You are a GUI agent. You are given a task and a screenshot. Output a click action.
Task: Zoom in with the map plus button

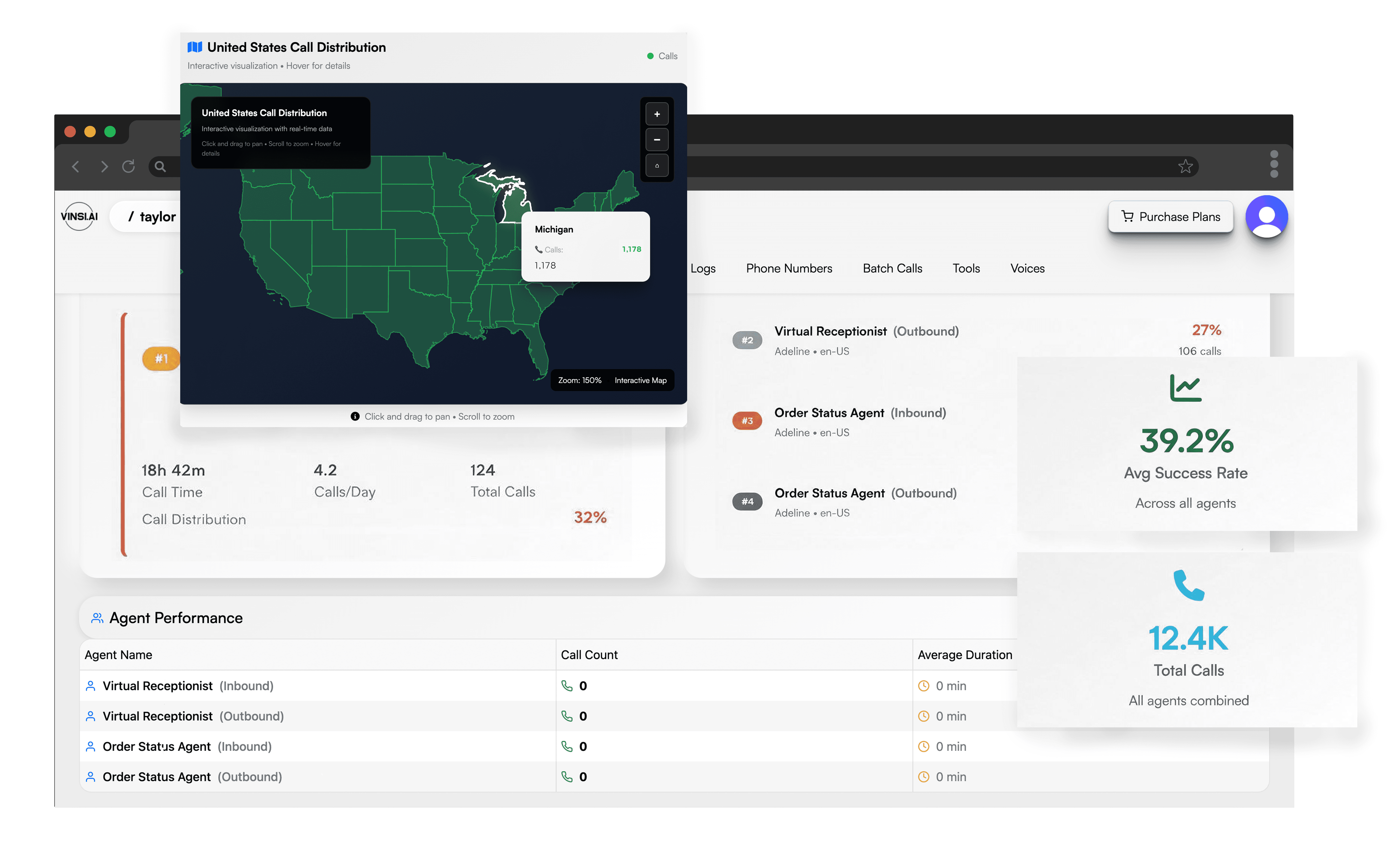tap(657, 114)
